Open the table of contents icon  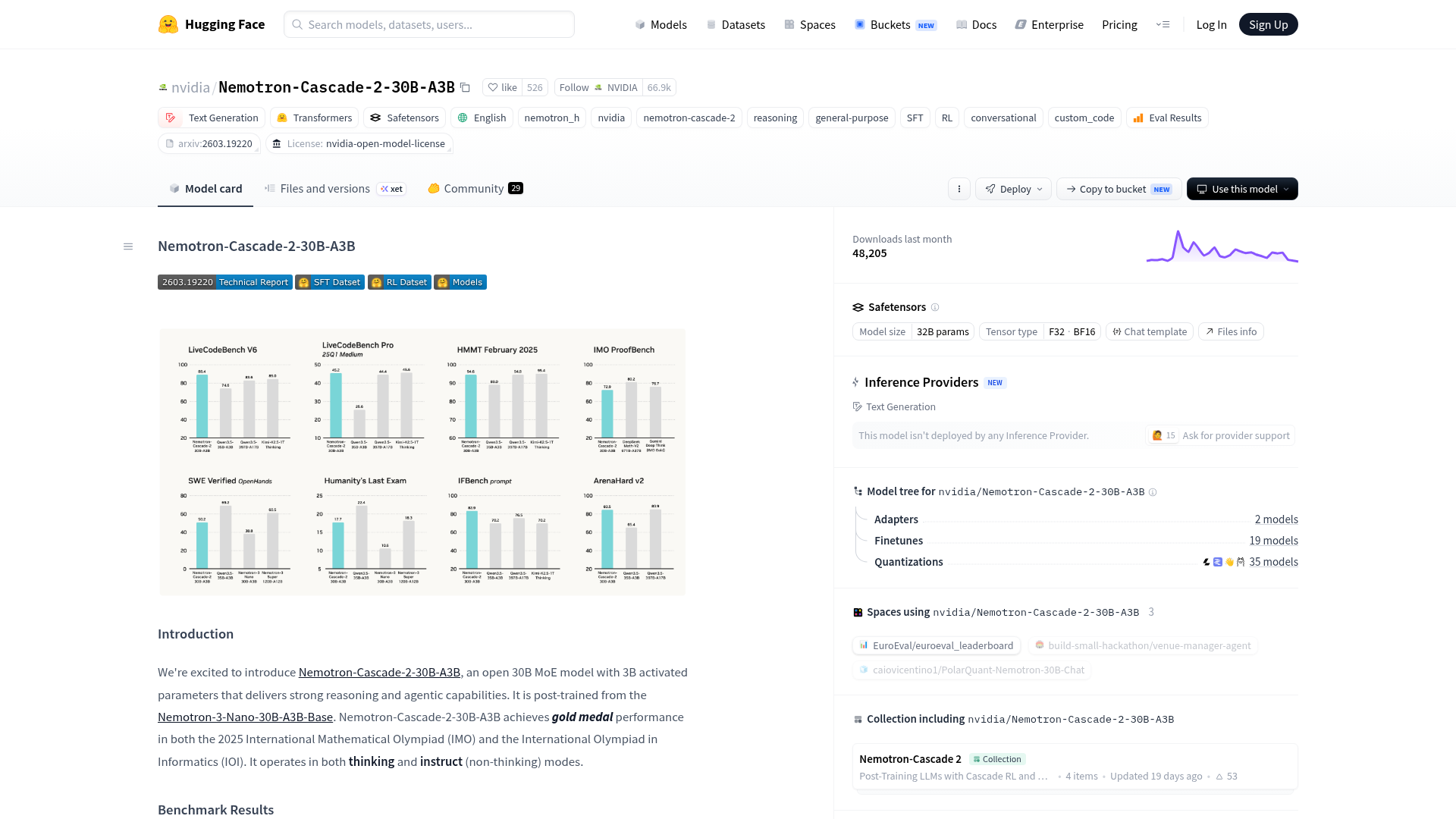point(128,246)
